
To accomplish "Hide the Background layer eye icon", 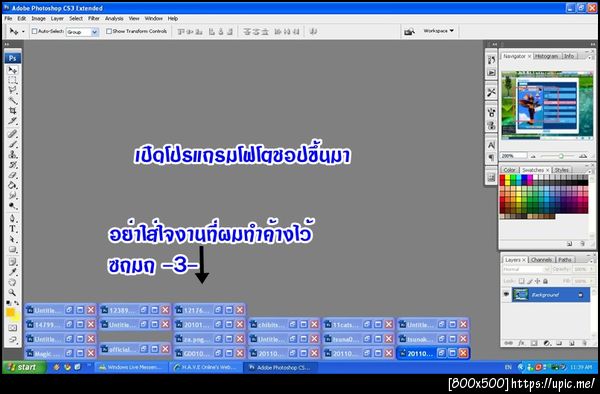I will pos(506,294).
